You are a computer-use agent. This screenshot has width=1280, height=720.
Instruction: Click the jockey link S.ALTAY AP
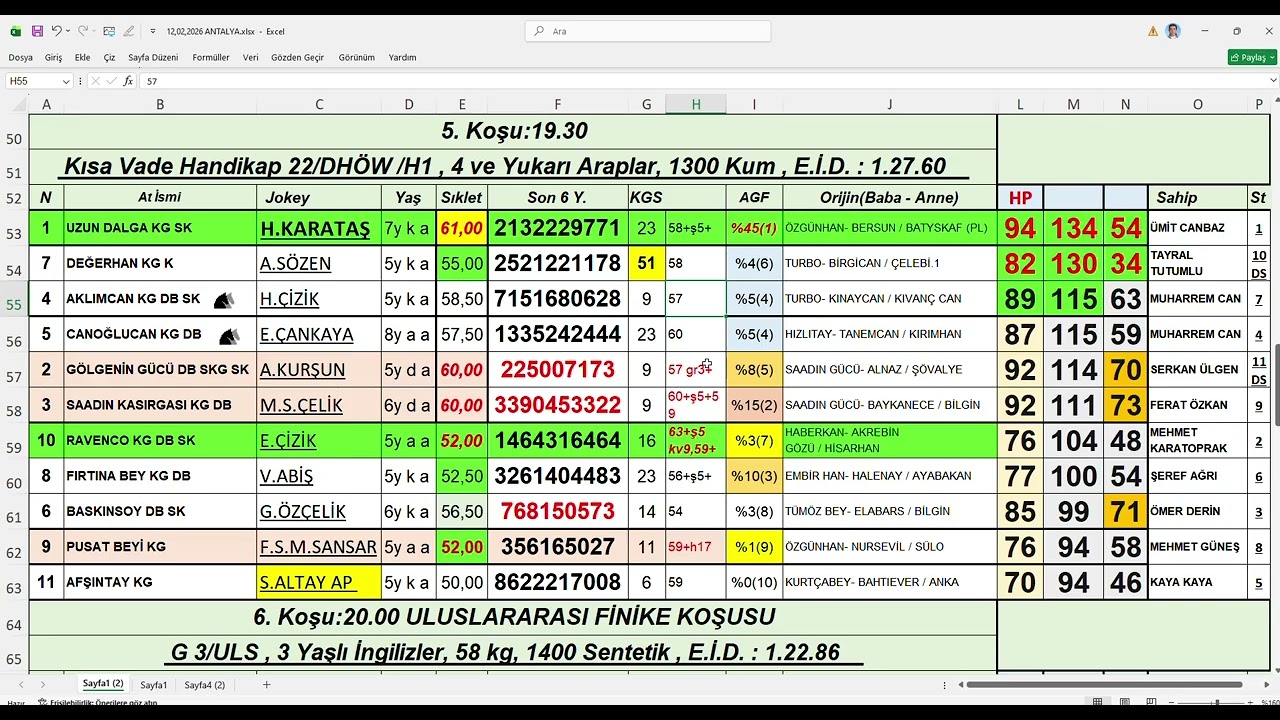point(306,582)
